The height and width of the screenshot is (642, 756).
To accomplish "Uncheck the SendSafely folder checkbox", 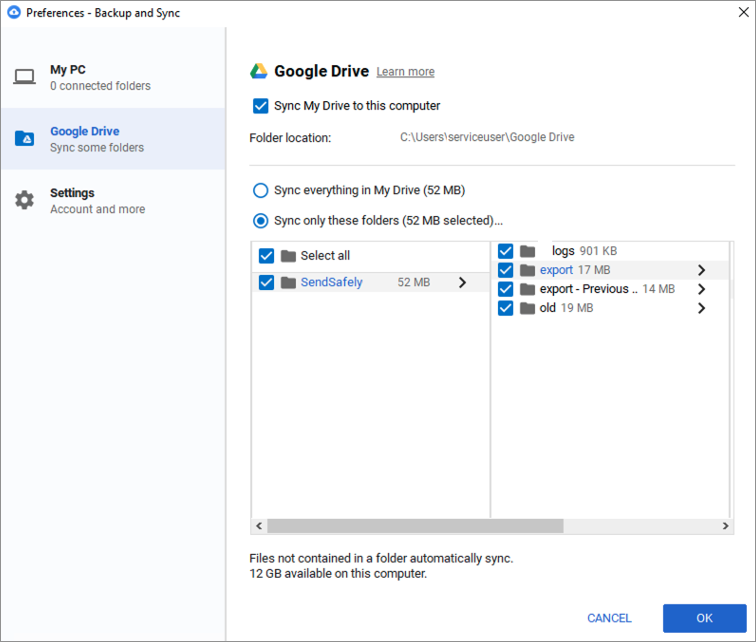I will [x=266, y=282].
